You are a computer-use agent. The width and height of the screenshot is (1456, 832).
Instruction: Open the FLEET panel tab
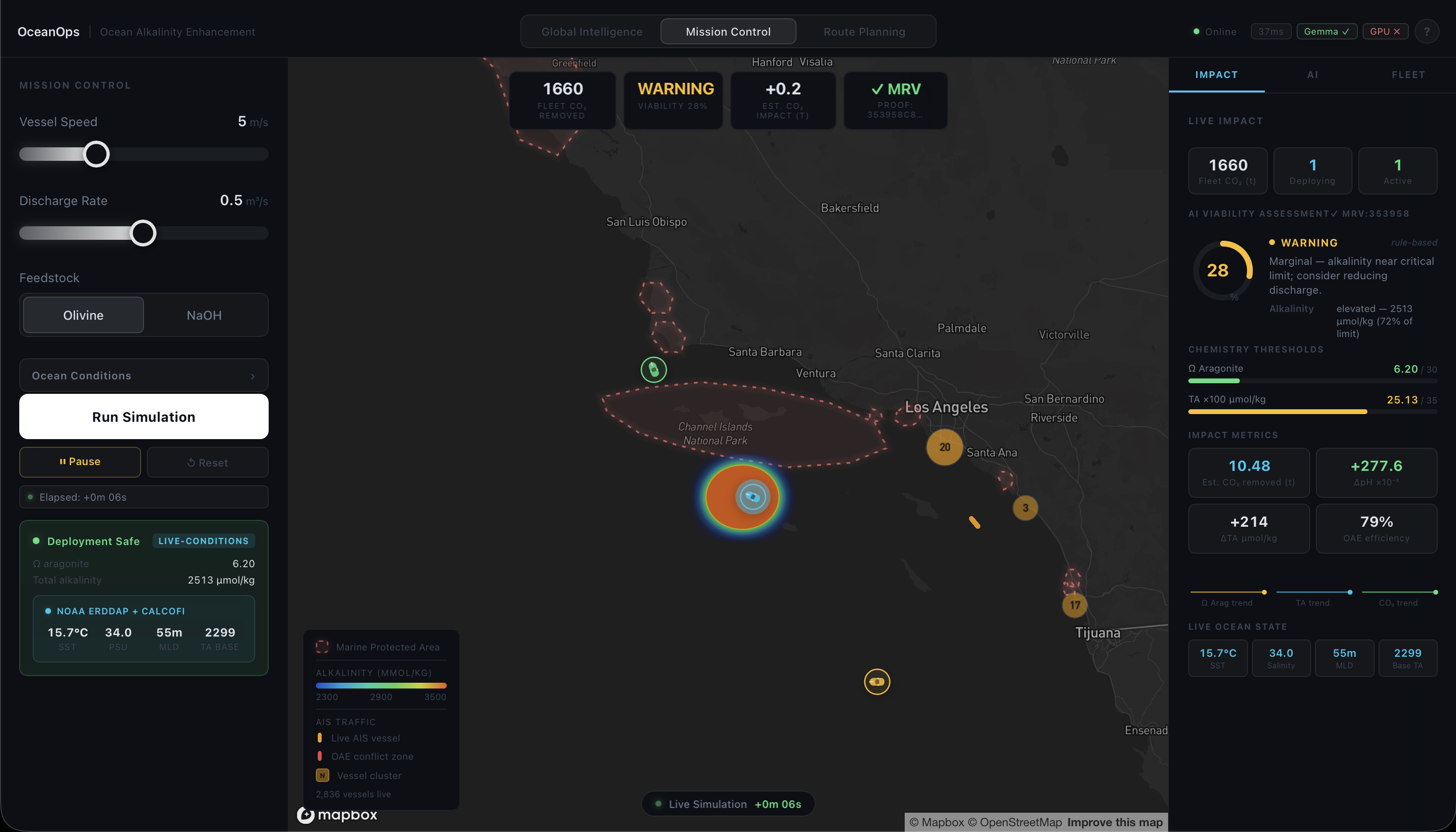pos(1407,75)
